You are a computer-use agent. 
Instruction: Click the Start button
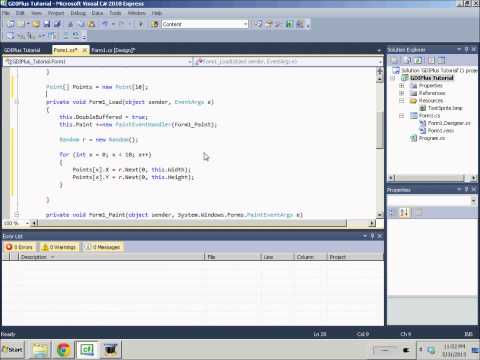pos(13,349)
